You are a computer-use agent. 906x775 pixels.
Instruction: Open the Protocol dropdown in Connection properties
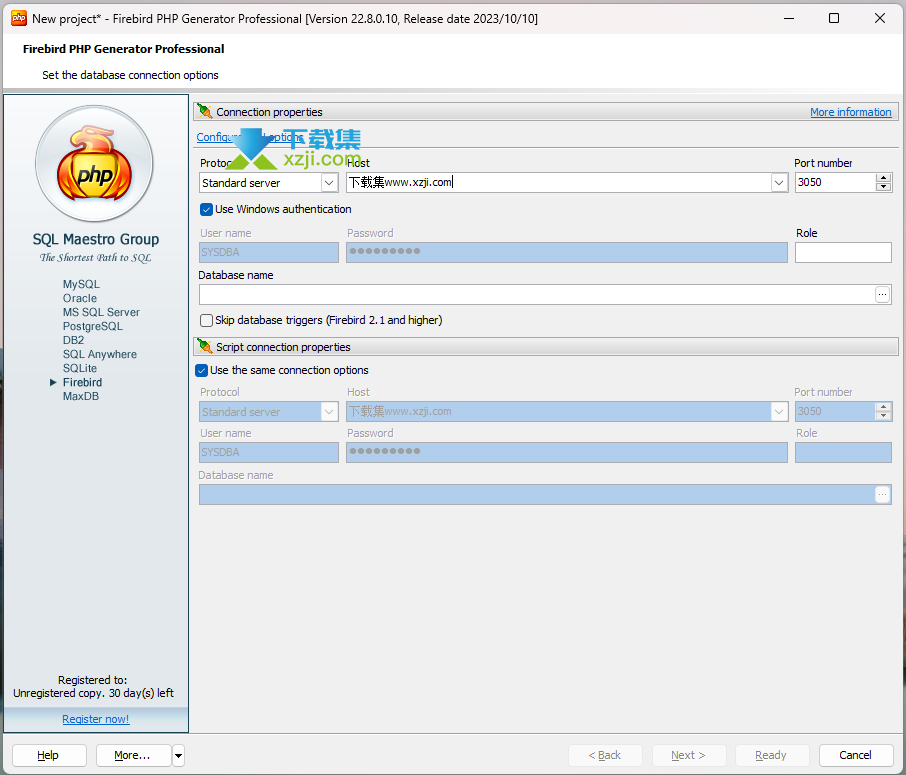coord(329,183)
